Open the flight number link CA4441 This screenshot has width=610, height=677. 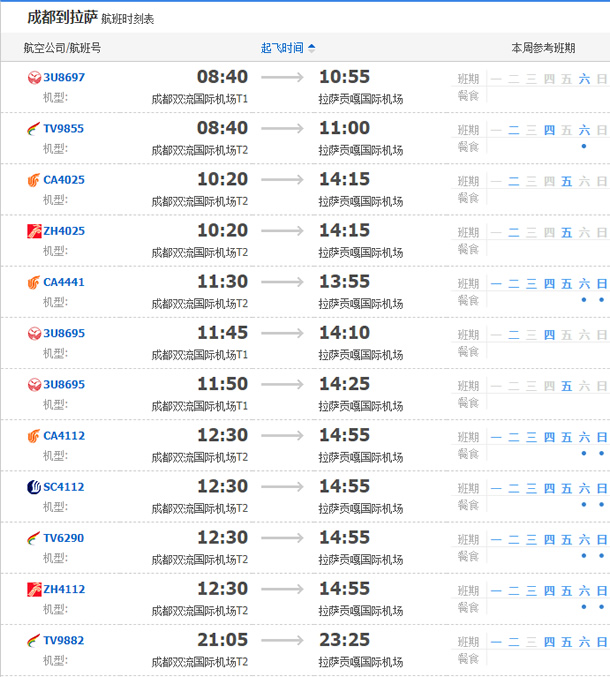click(64, 283)
